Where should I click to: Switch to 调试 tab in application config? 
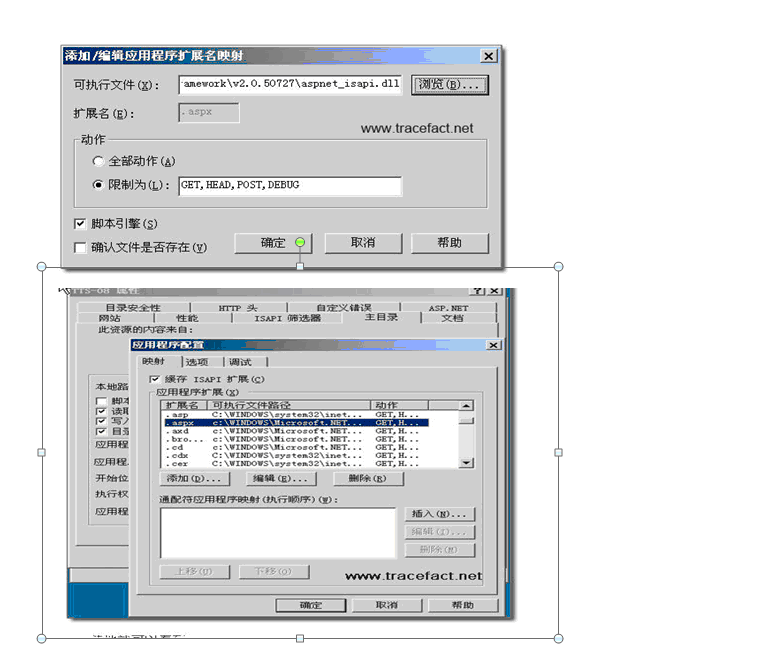point(240,362)
